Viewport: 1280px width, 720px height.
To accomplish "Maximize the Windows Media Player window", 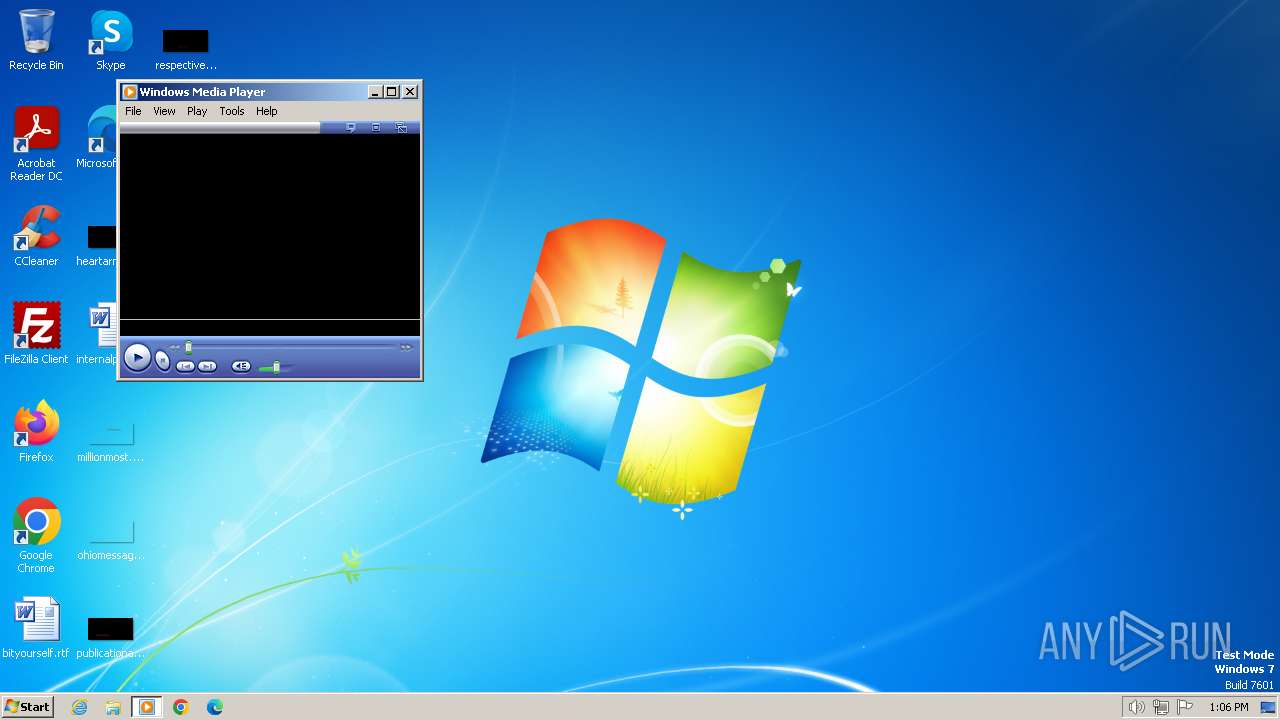I will click(x=392, y=92).
